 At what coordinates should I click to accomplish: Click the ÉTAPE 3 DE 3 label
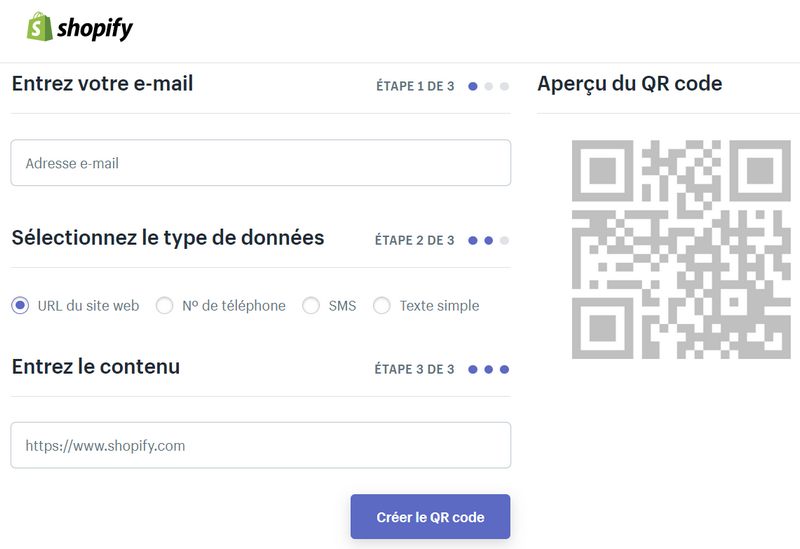(414, 370)
